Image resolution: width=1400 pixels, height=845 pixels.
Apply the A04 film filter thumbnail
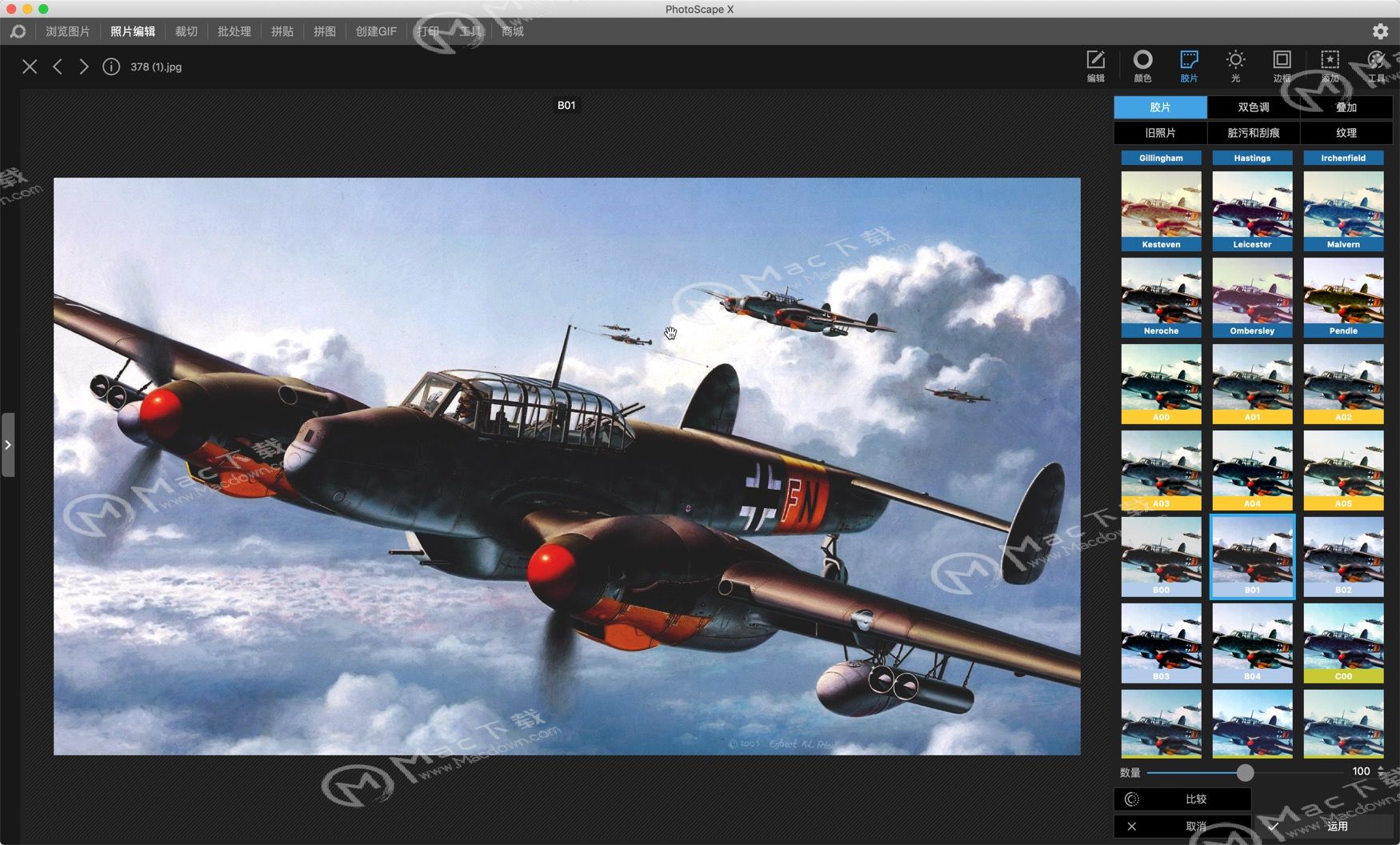coord(1252,471)
